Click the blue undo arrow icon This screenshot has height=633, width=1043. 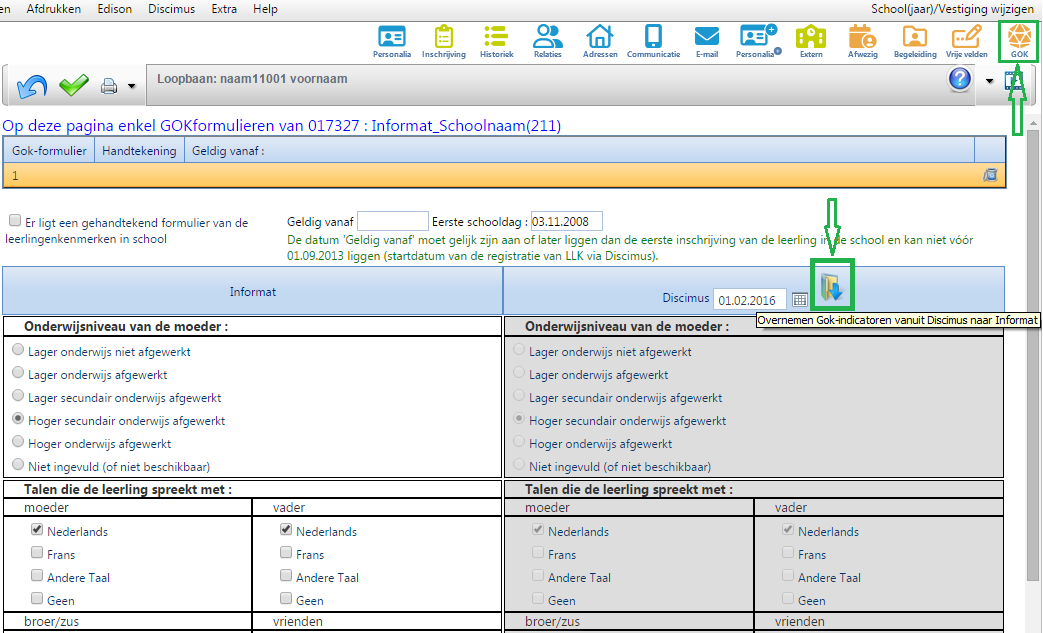pos(32,86)
